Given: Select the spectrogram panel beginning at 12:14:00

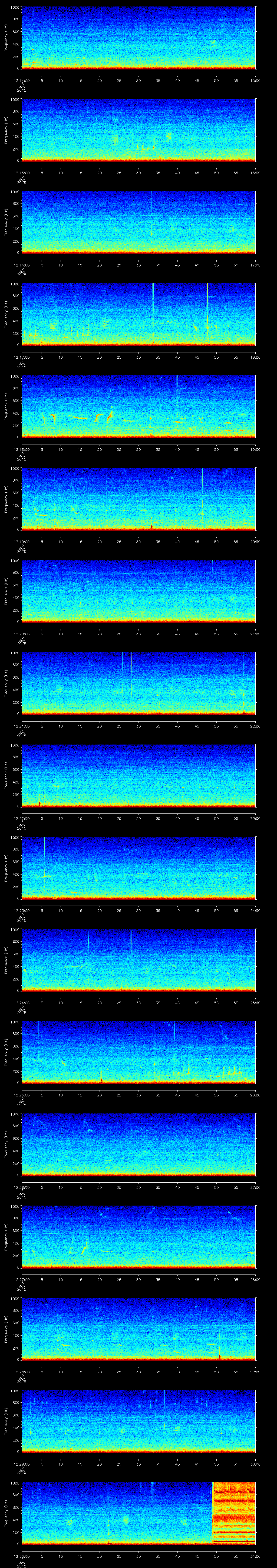Looking at the screenshot, I should (139, 38).
